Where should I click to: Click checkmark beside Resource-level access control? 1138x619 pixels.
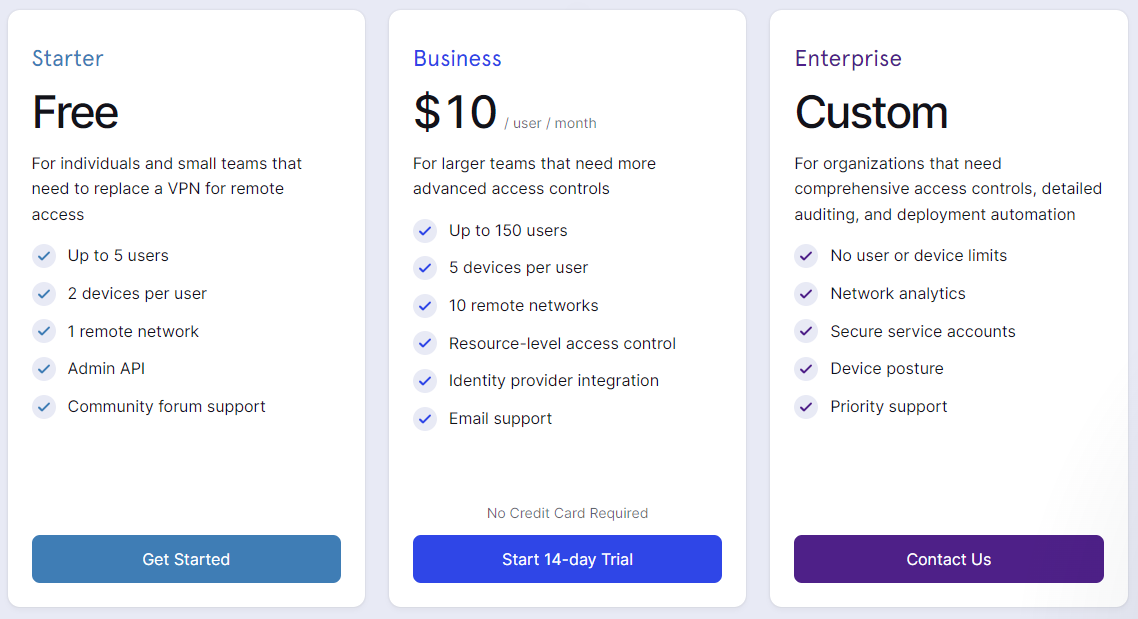(x=425, y=343)
